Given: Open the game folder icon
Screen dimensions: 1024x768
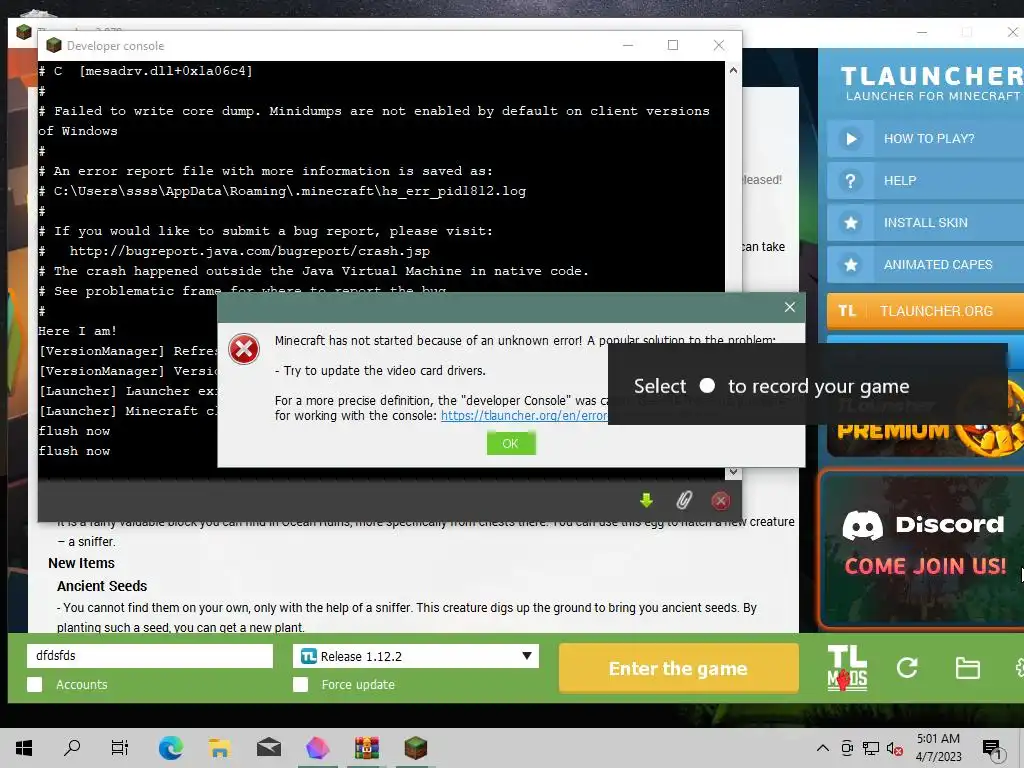Looking at the screenshot, I should [967, 668].
